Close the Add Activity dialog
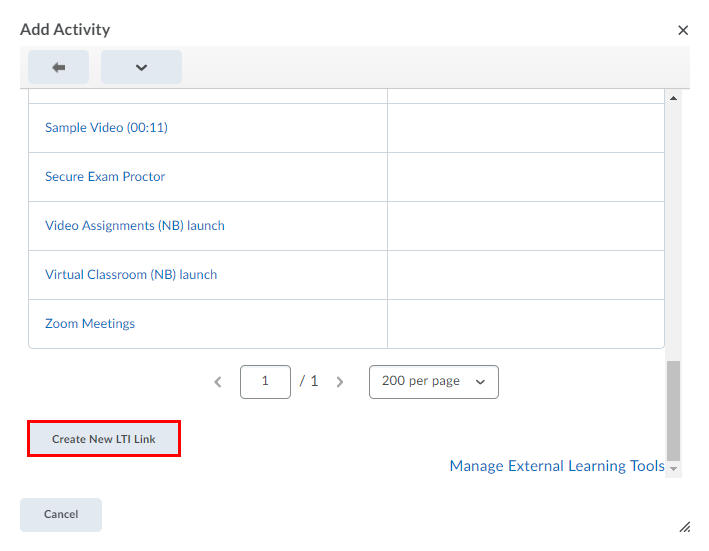This screenshot has width=709, height=551. 683,30
